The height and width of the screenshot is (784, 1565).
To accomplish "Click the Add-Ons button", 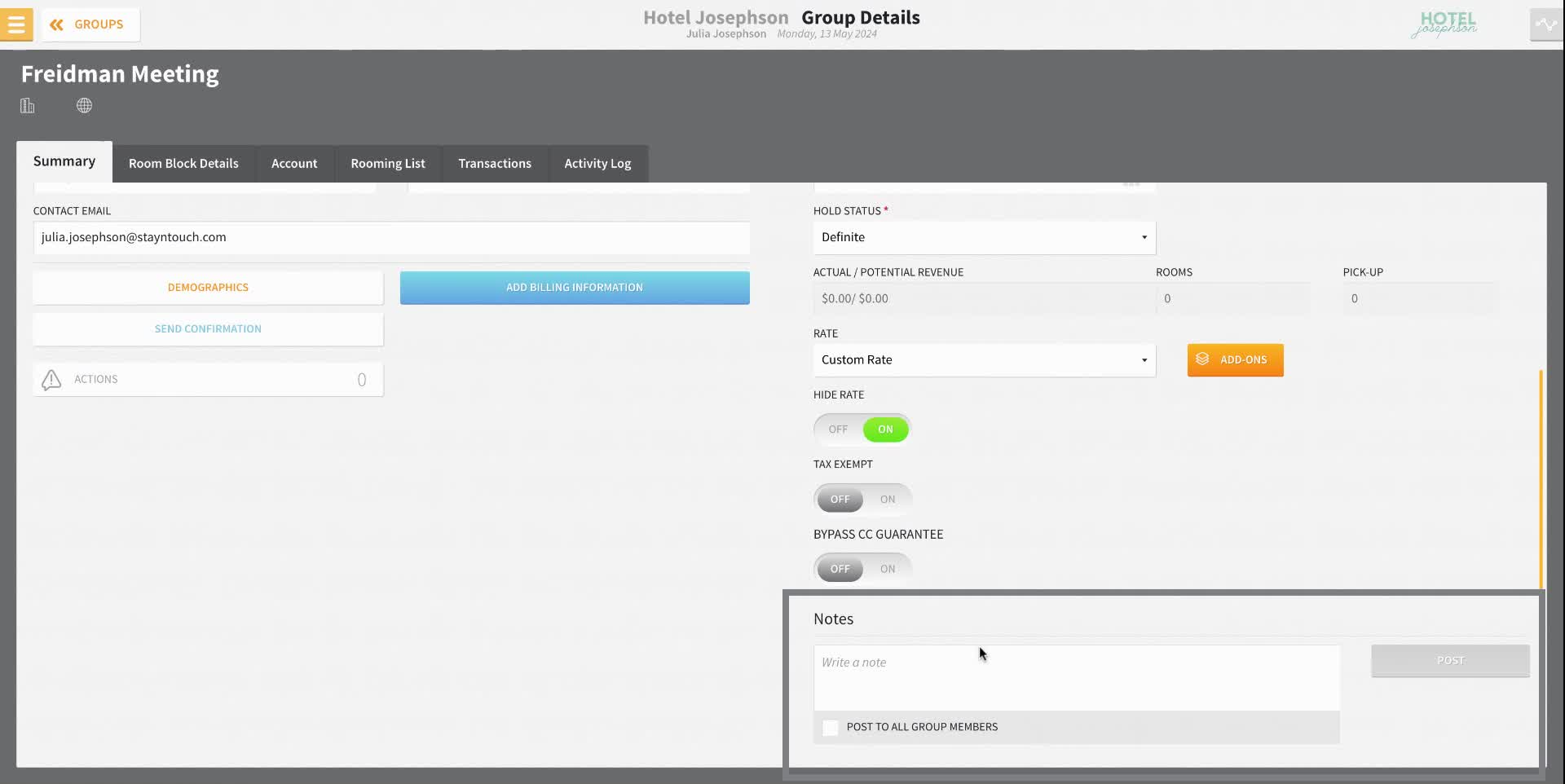I will click(1235, 360).
